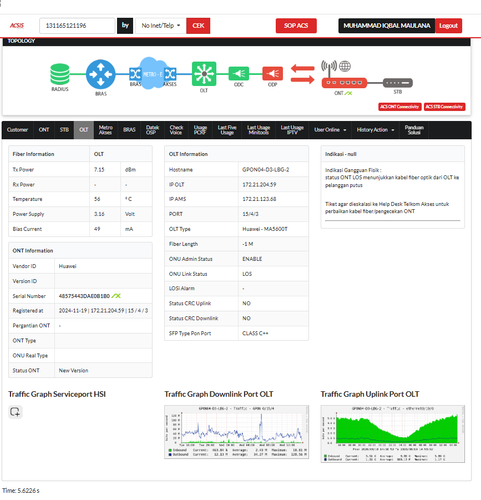Open the Check Voice tab
481x500 pixels.
pyautogui.click(x=176, y=130)
